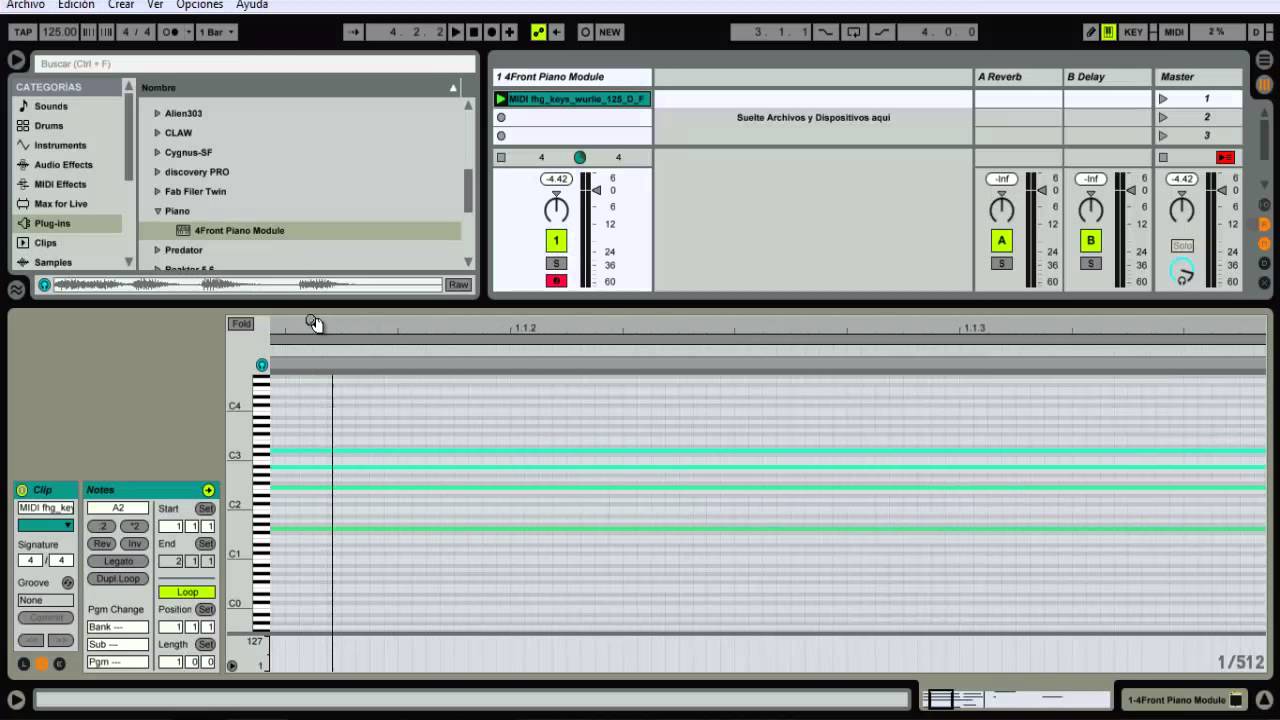Screen dimensions: 1280x720
Task: Toggle Draw Mode pencil icon
Action: tap(1091, 32)
